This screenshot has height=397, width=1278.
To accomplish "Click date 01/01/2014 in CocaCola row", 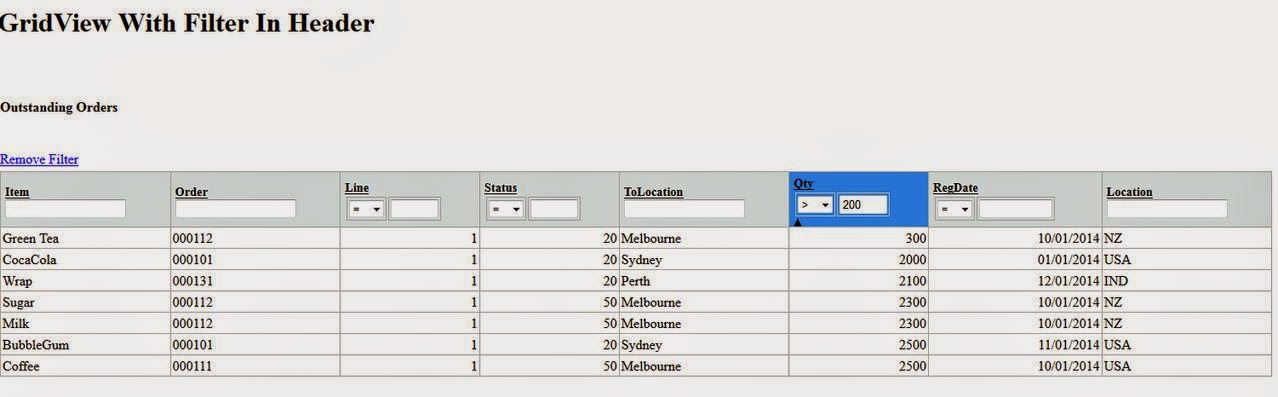I will point(1068,260).
